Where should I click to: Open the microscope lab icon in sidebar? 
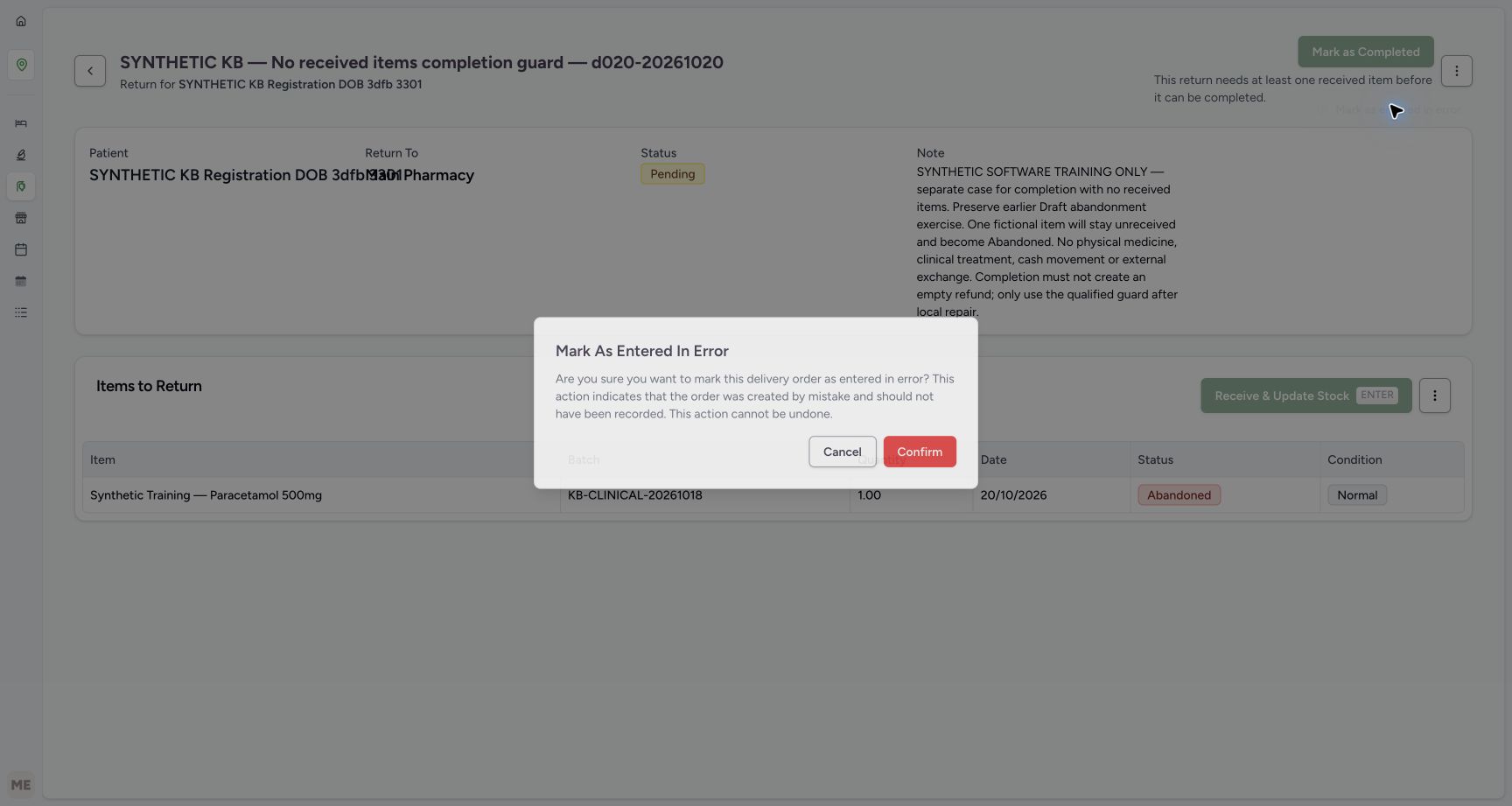pyautogui.click(x=21, y=155)
